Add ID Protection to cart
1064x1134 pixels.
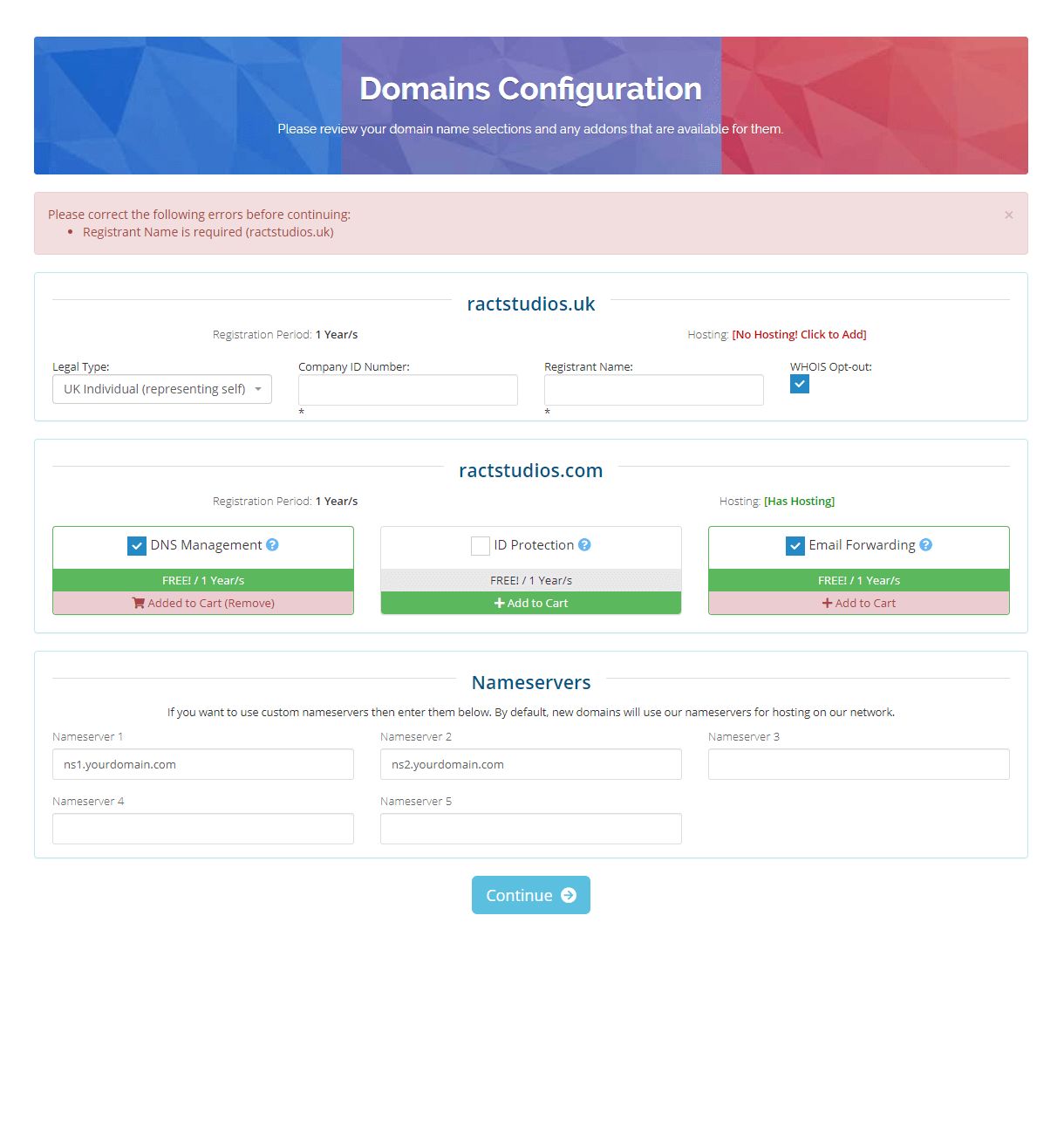pos(531,604)
